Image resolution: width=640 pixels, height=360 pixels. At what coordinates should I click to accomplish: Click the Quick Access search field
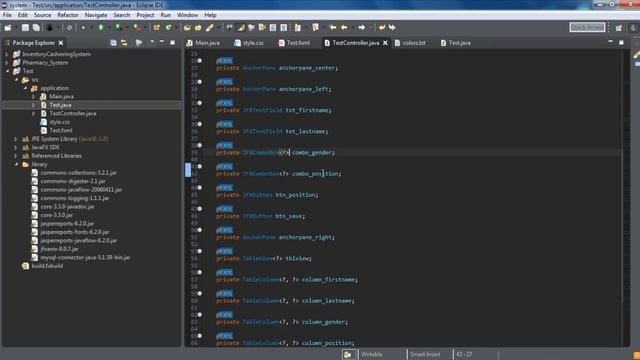click(587, 27)
